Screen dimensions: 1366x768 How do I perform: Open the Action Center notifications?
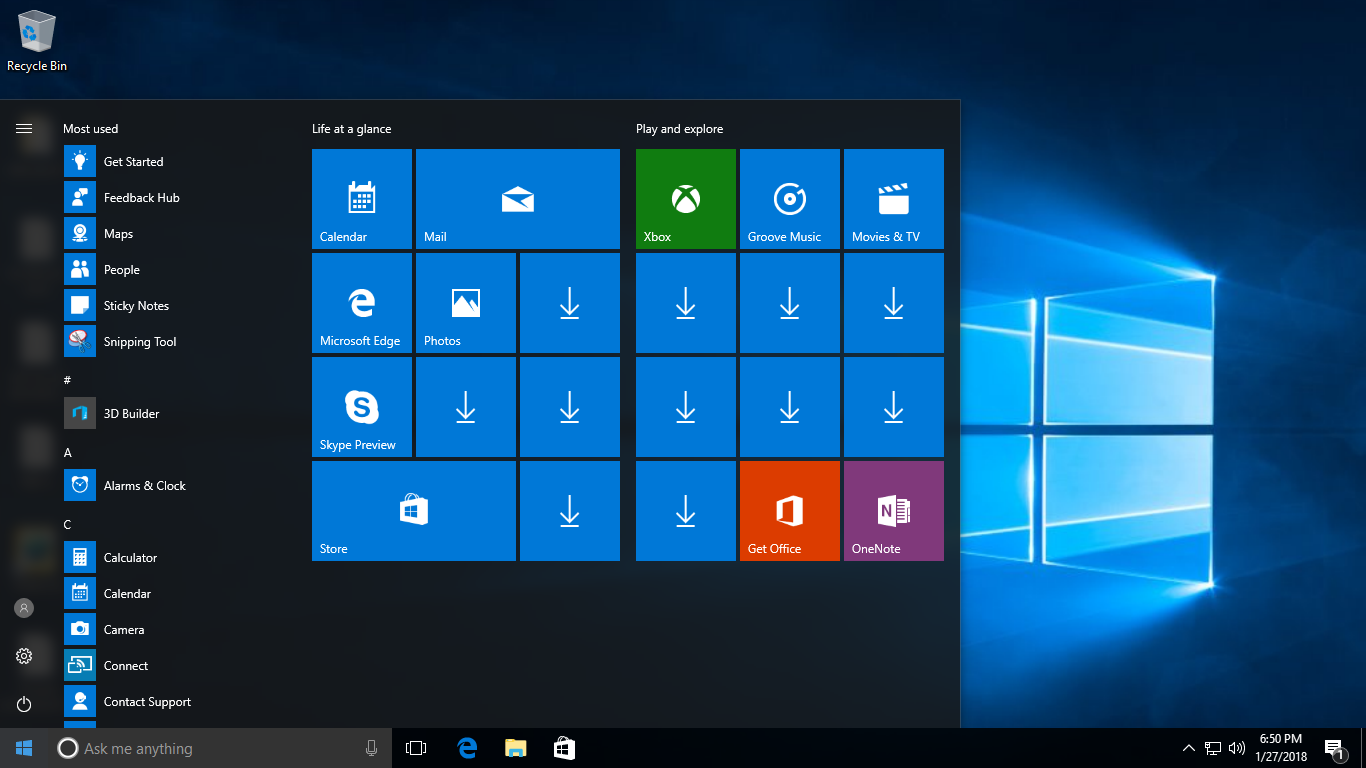pos(1334,748)
